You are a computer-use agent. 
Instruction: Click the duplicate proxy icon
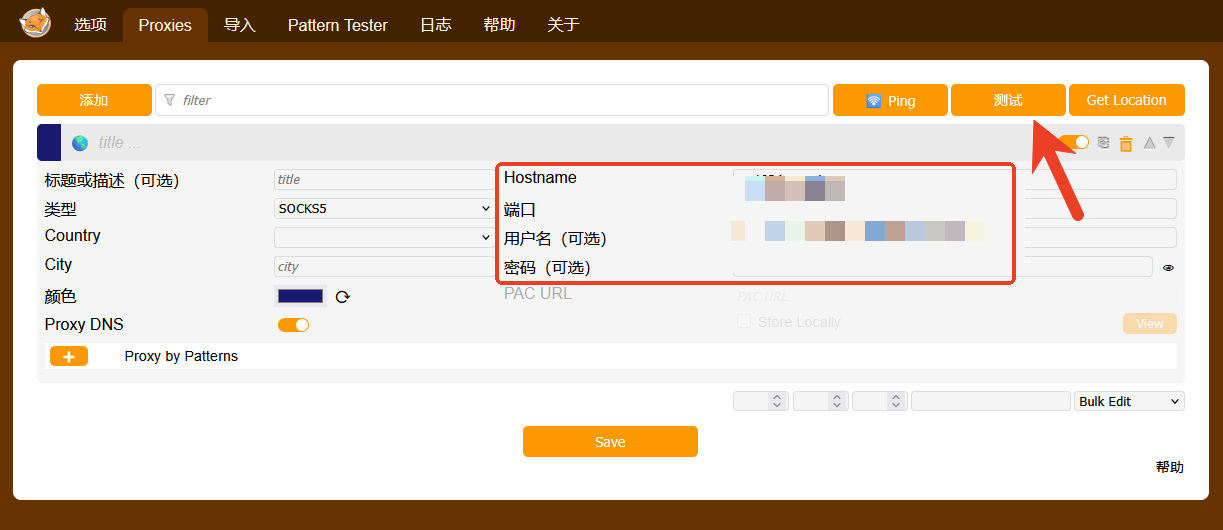click(x=1103, y=143)
